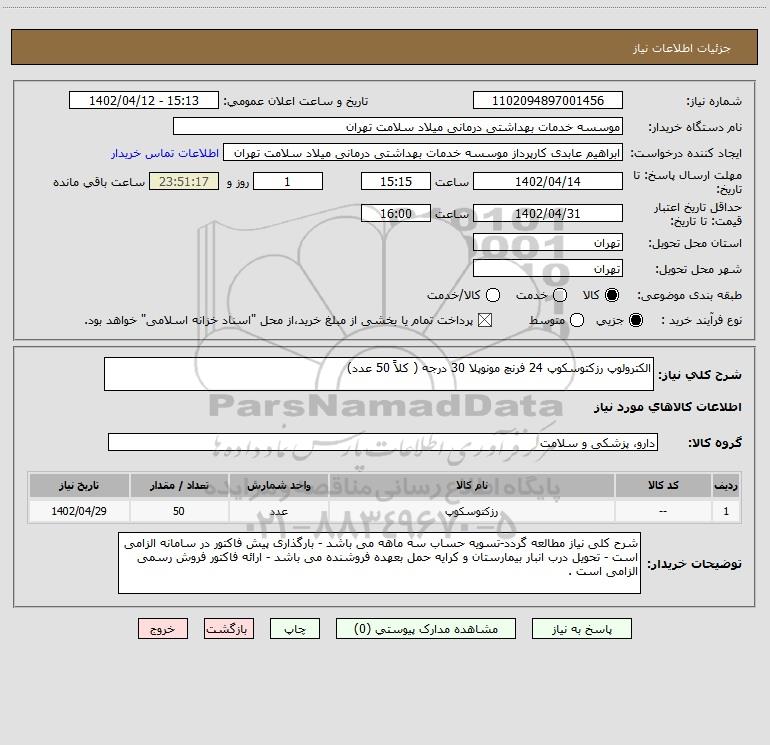Click the چاپ print button
Image resolution: width=770 pixels, height=745 pixels.
tap(295, 629)
